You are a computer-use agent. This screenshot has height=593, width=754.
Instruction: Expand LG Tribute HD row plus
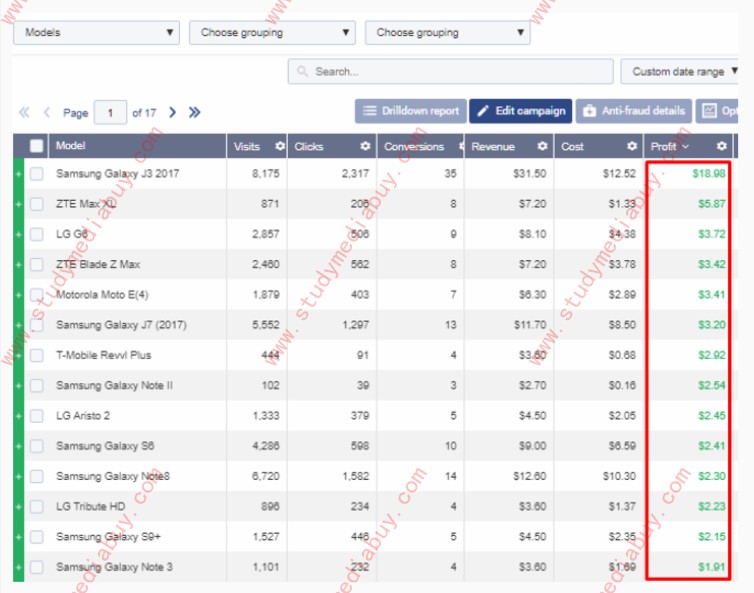18,507
